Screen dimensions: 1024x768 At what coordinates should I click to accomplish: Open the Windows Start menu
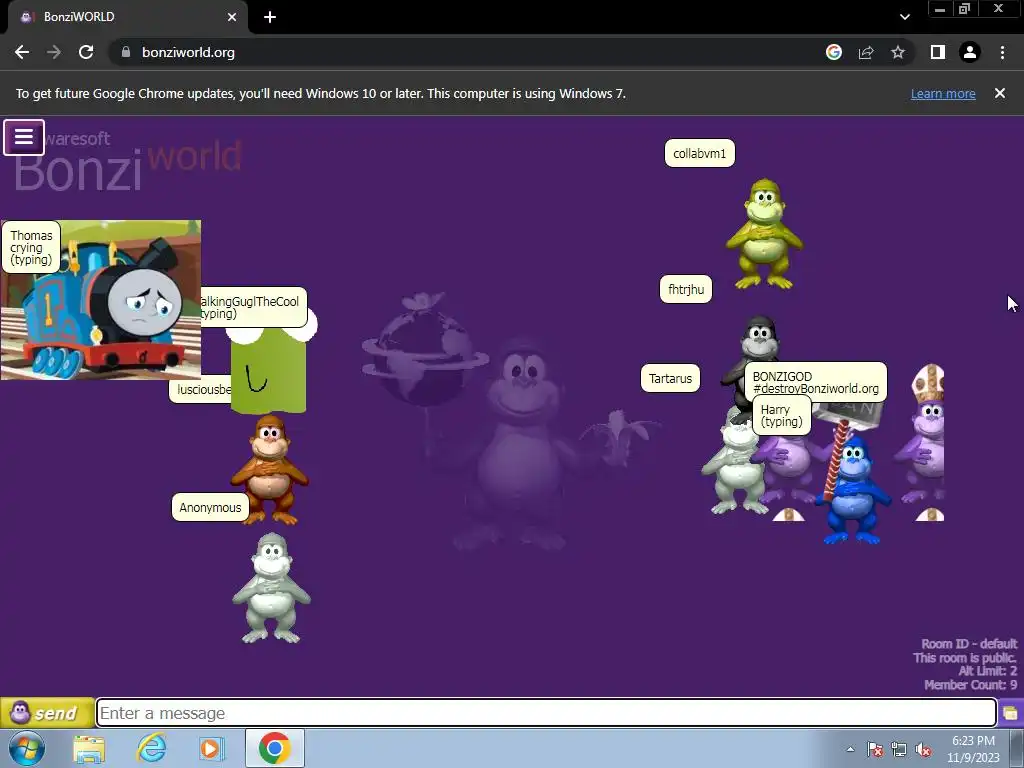pos(26,748)
